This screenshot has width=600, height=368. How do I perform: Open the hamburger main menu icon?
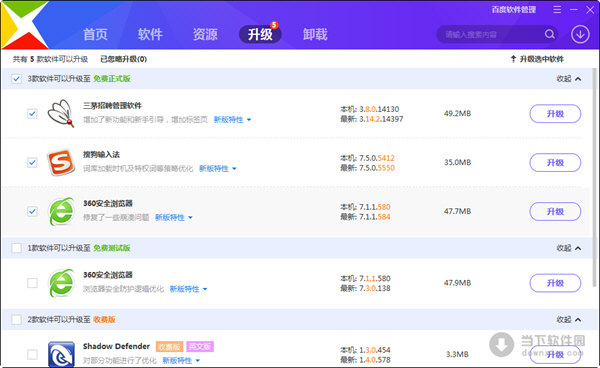coord(557,10)
